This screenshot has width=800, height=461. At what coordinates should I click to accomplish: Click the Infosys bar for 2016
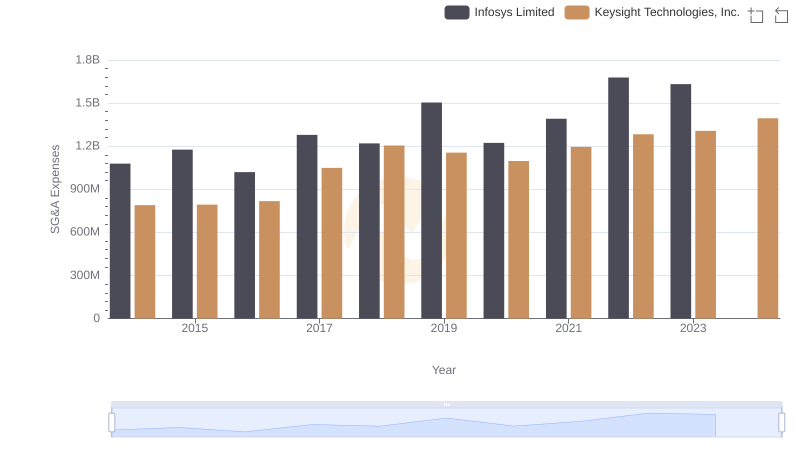tap(245, 245)
